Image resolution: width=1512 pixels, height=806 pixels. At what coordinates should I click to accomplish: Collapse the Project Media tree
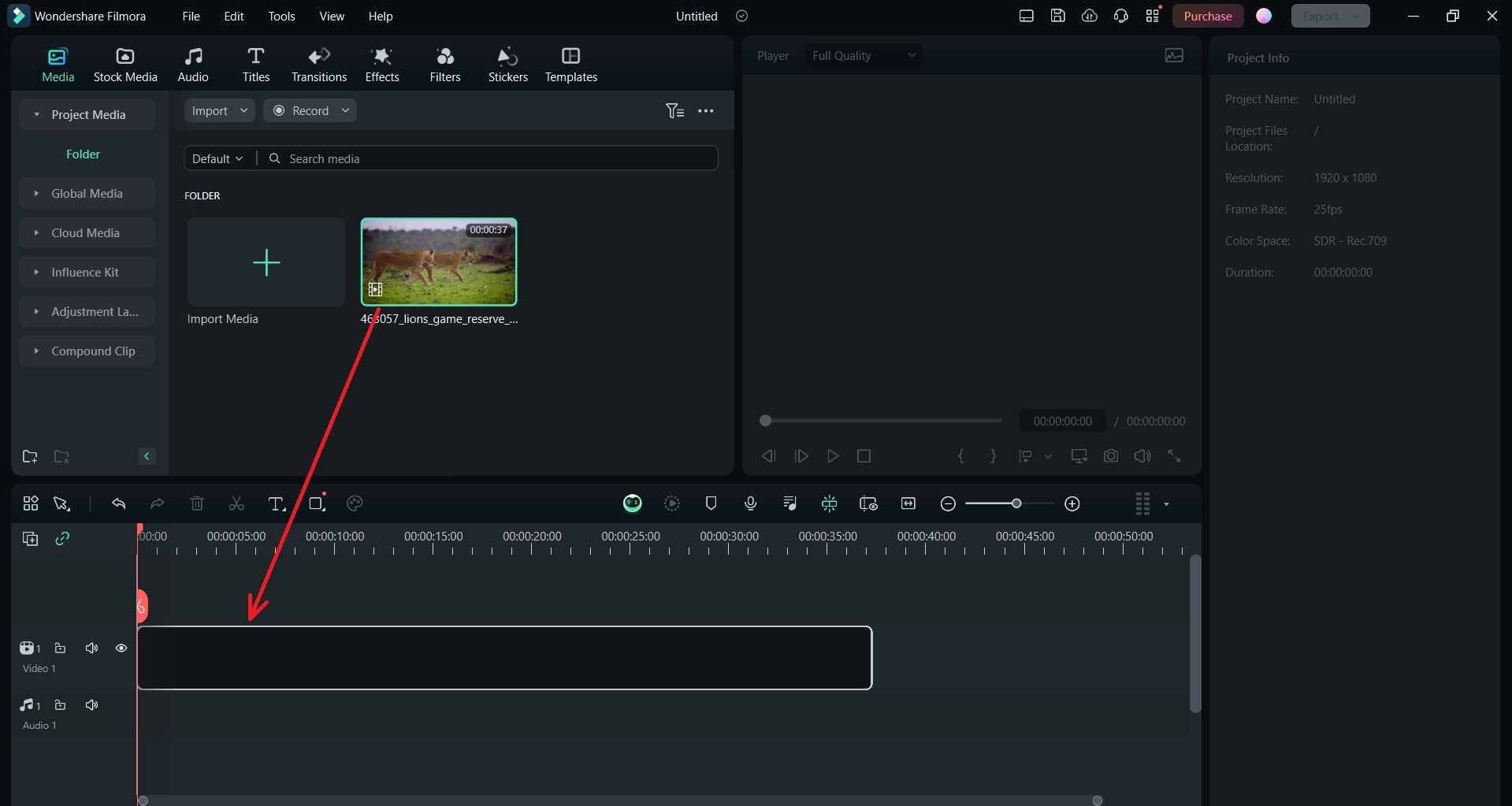pyautogui.click(x=36, y=114)
